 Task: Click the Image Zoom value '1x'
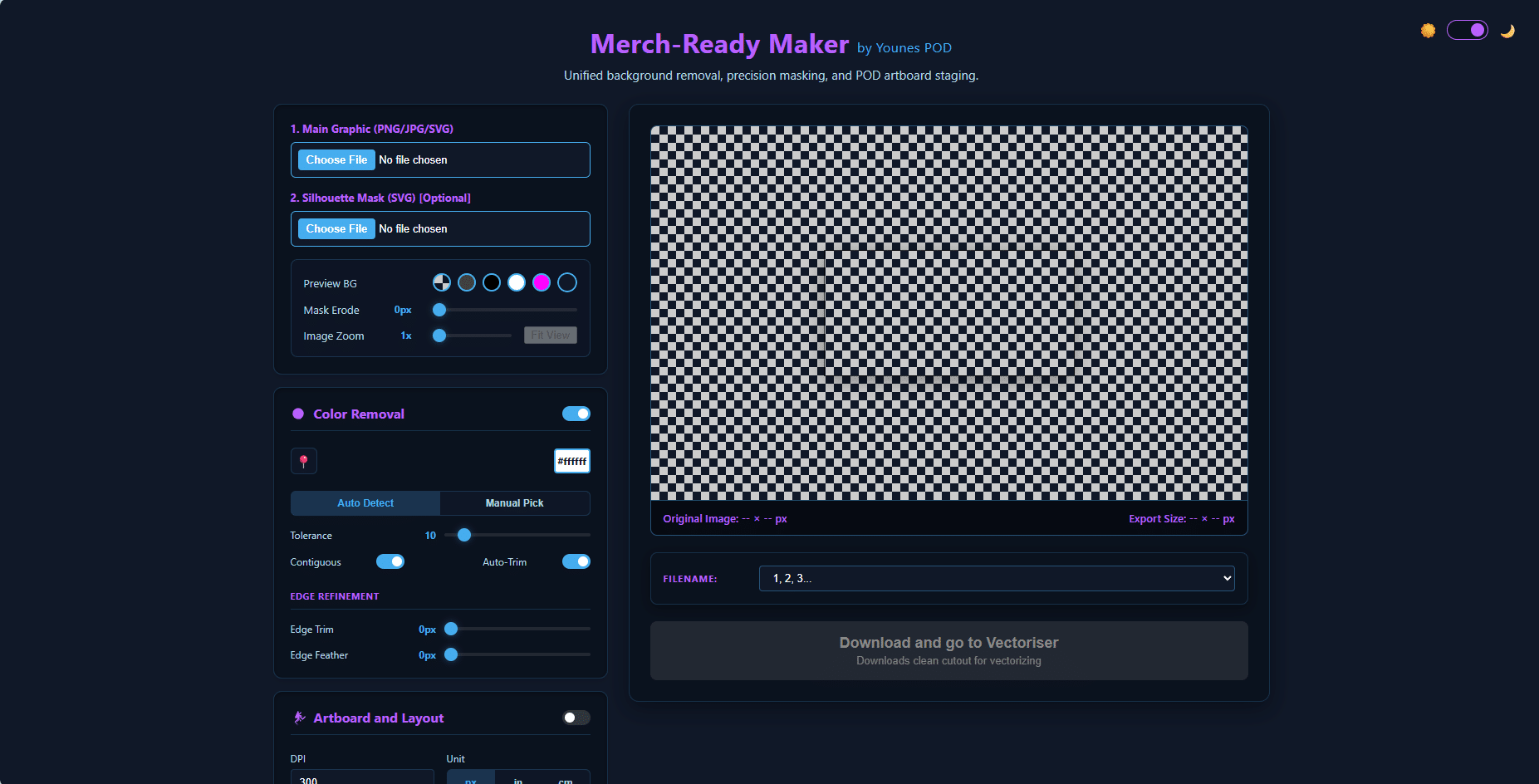406,336
